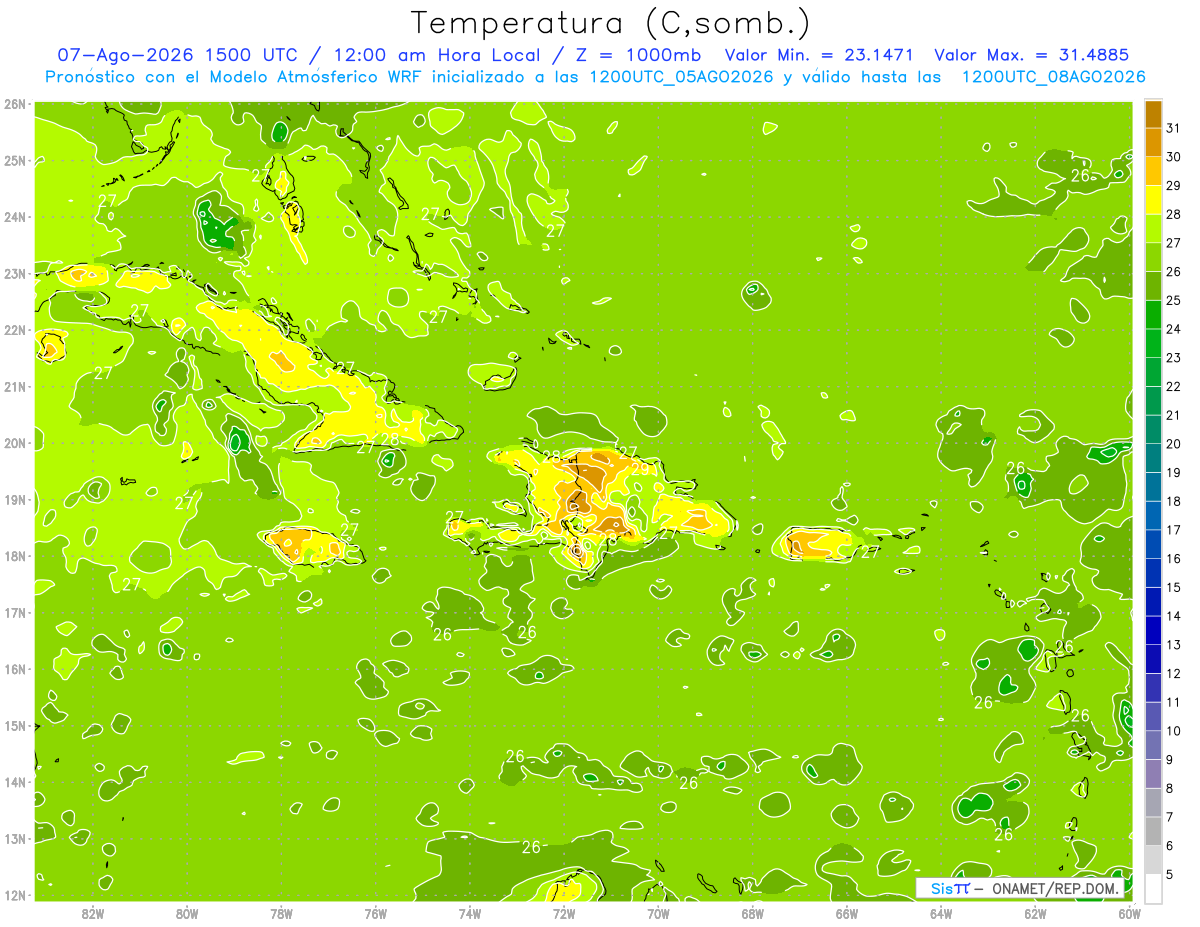
Task: Click legend scale value 5
Action: [1170, 874]
